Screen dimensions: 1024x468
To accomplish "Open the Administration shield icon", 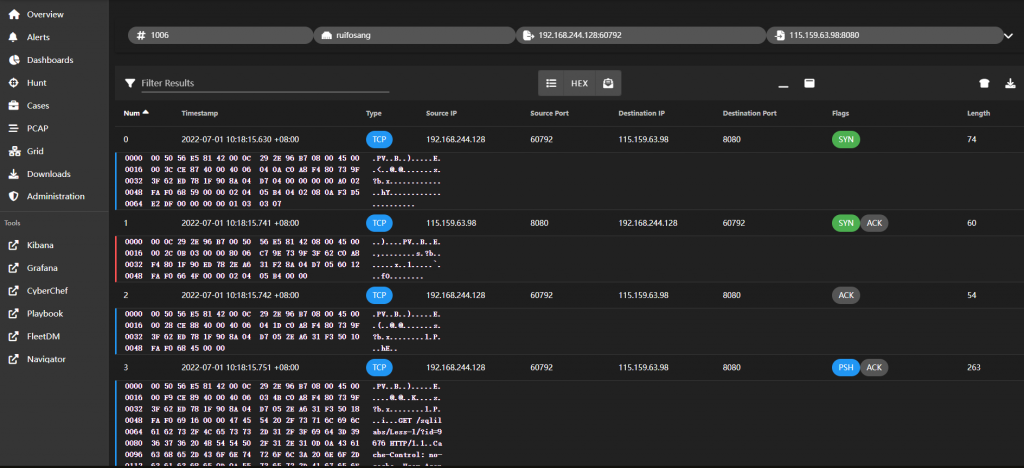I will pyautogui.click(x=14, y=196).
